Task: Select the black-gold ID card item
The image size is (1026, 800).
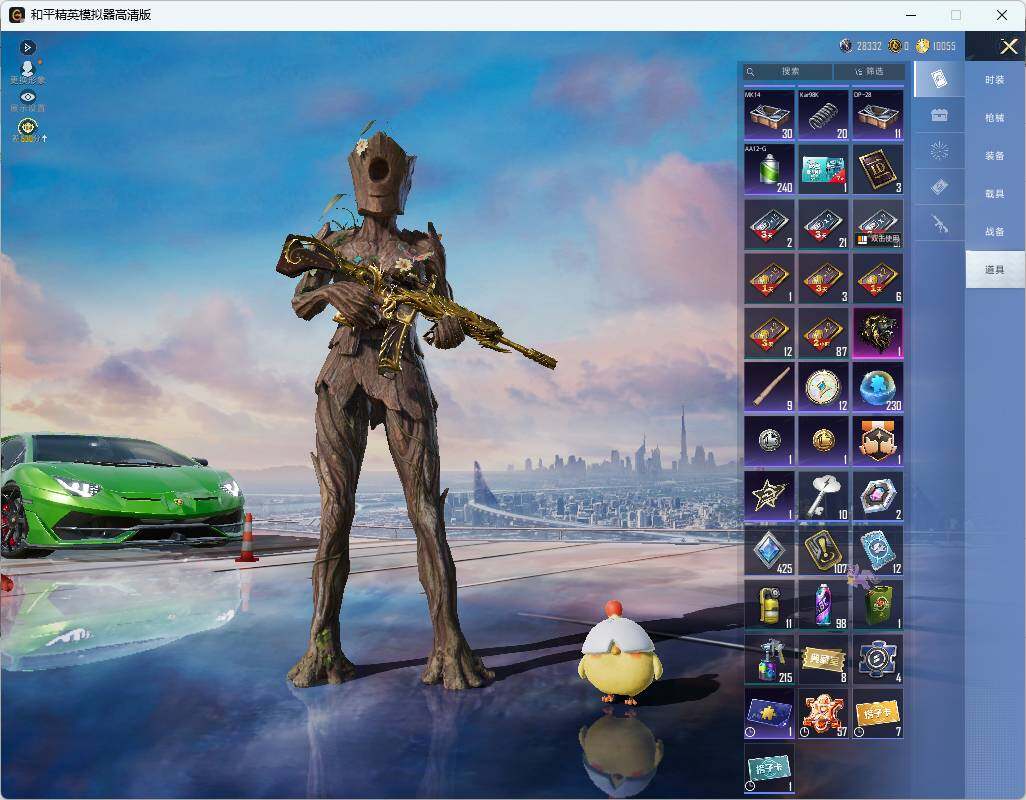Action: click(x=878, y=169)
